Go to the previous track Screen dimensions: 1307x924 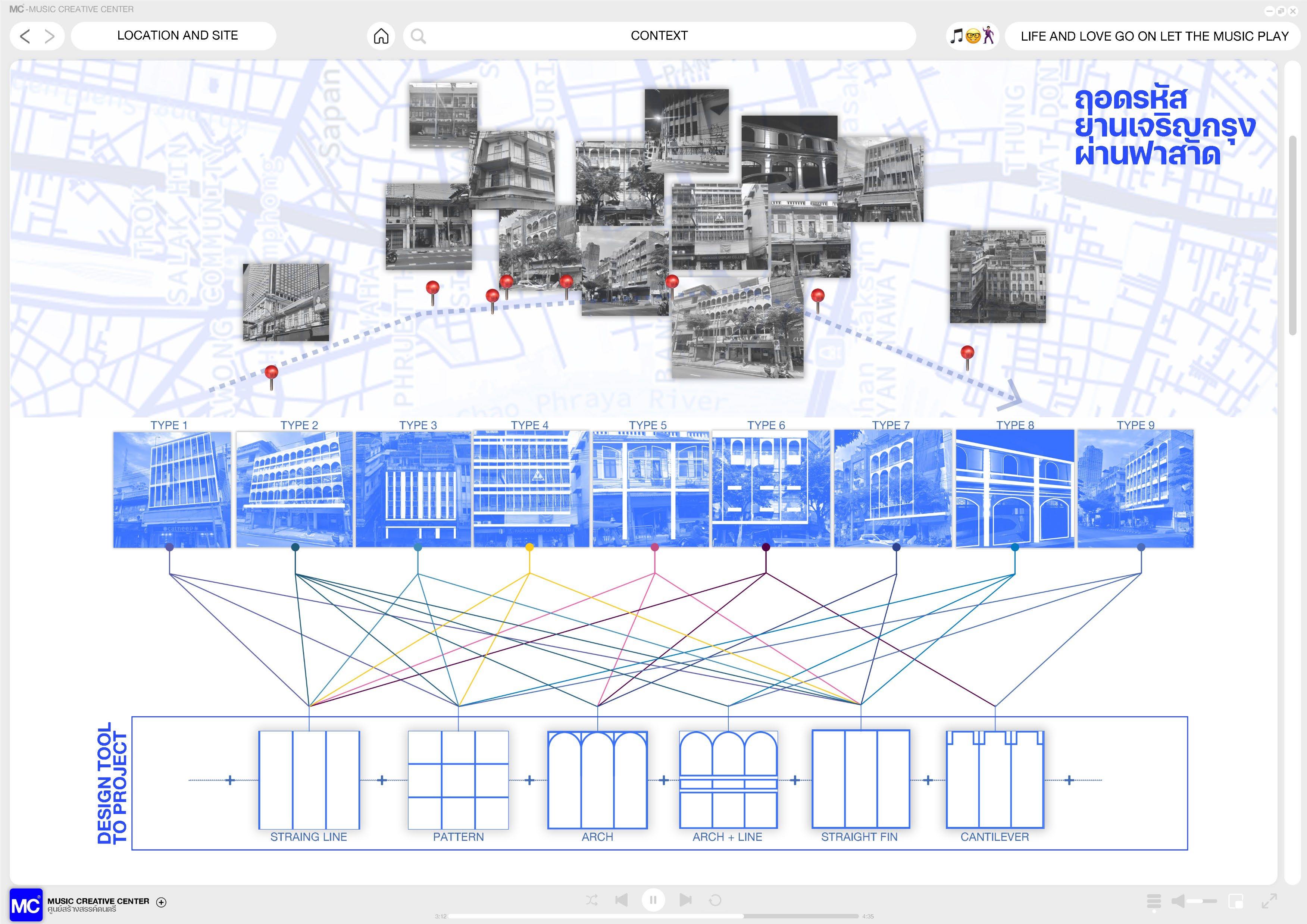click(x=622, y=899)
